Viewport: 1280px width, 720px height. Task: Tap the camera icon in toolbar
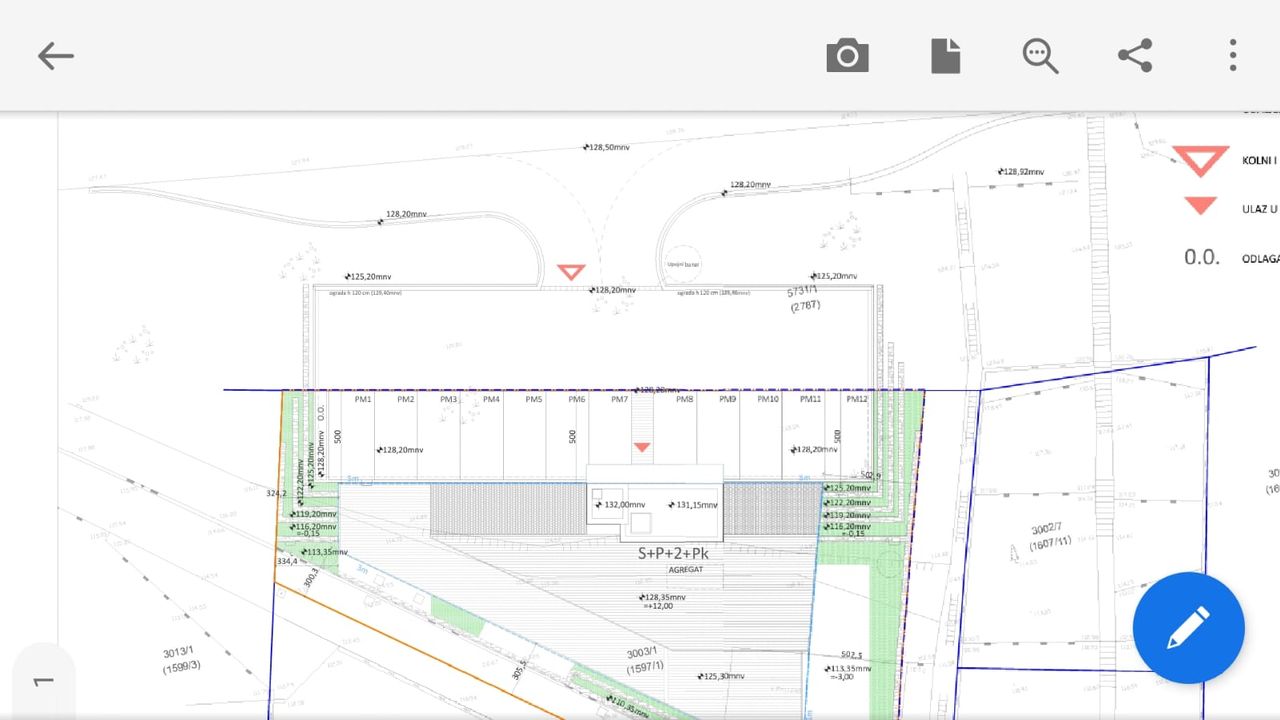coord(847,56)
